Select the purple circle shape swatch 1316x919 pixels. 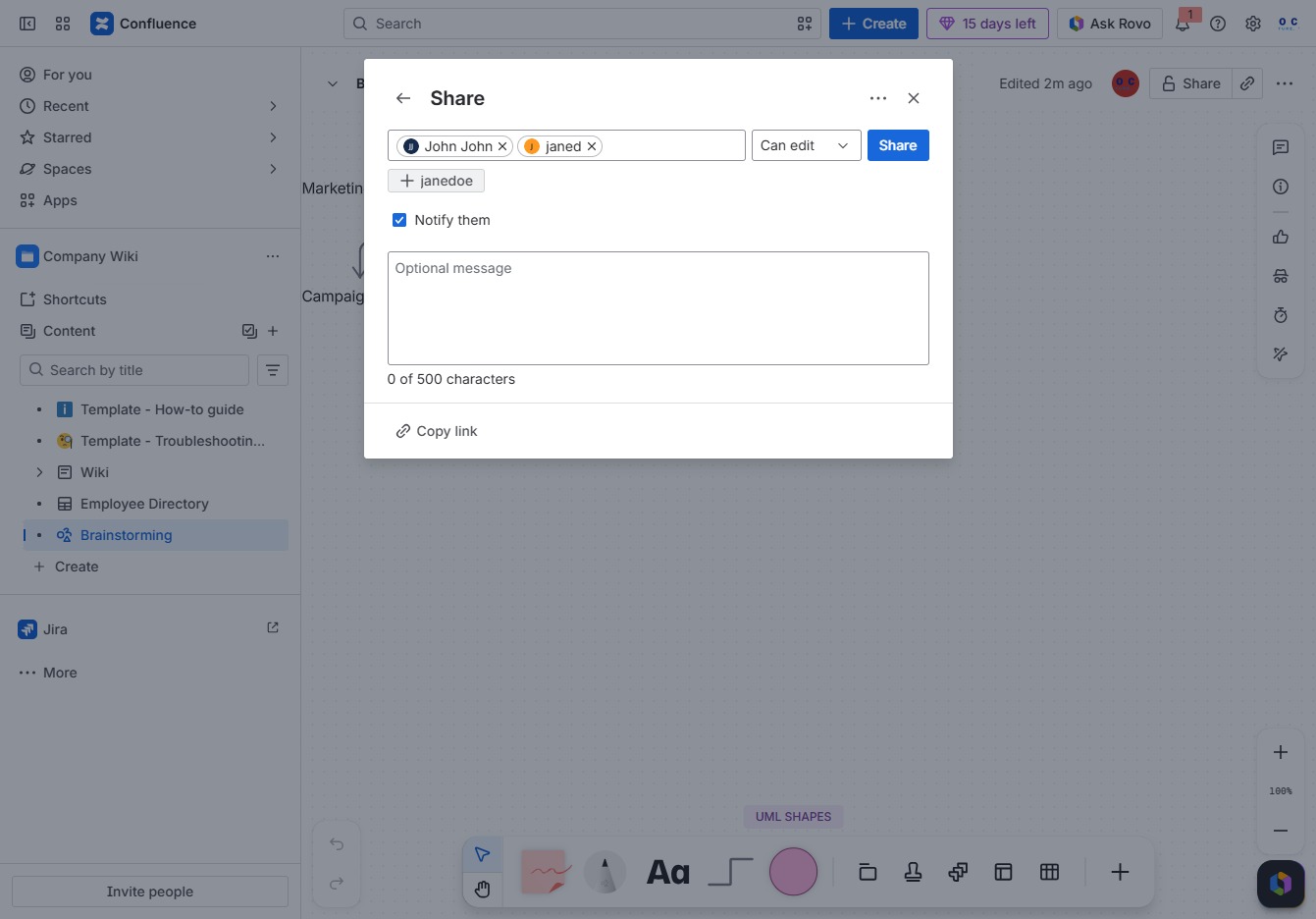(793, 872)
